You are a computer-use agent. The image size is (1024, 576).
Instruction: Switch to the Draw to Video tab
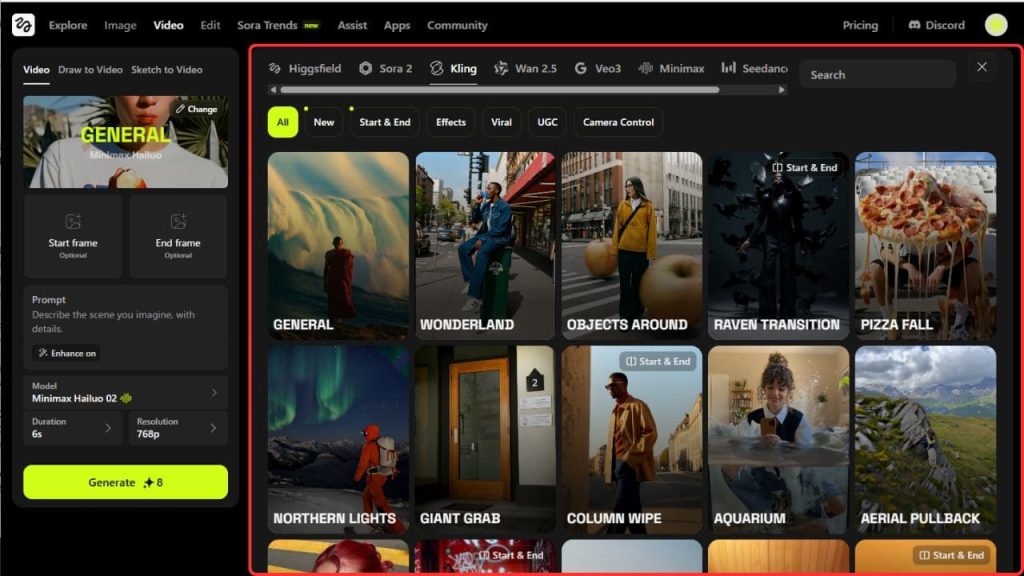pyautogui.click(x=90, y=70)
